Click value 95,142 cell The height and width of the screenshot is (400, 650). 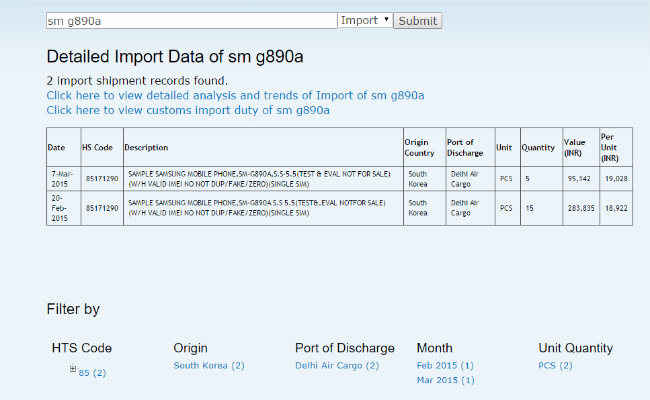(581, 179)
